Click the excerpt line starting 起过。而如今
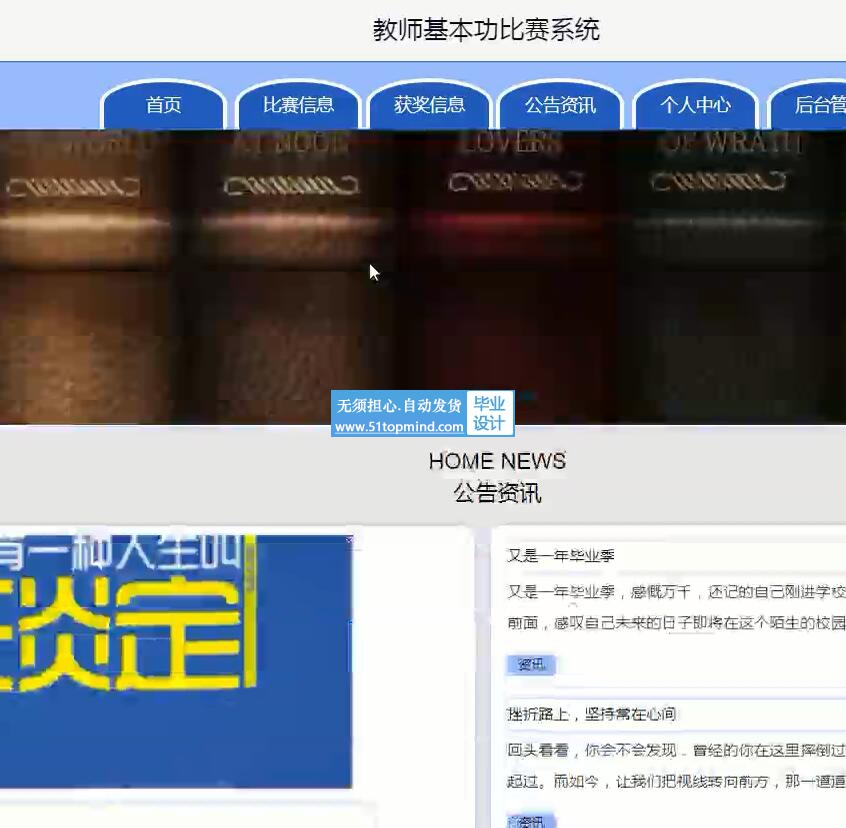Image resolution: width=846 pixels, height=828 pixels. tap(676, 781)
